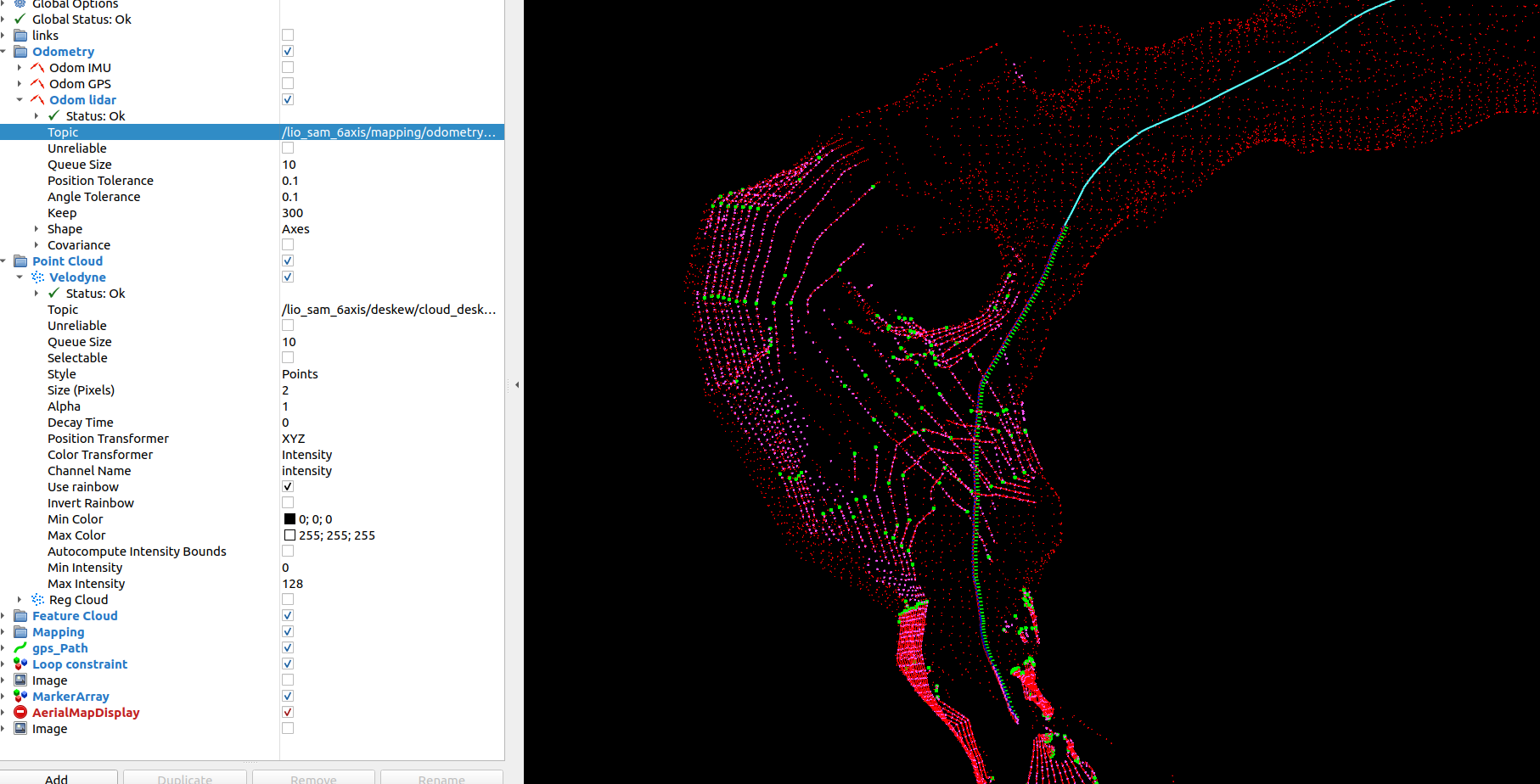1540x784 pixels.
Task: Click the Reg Cloud point cloud icon
Action: tap(37, 599)
